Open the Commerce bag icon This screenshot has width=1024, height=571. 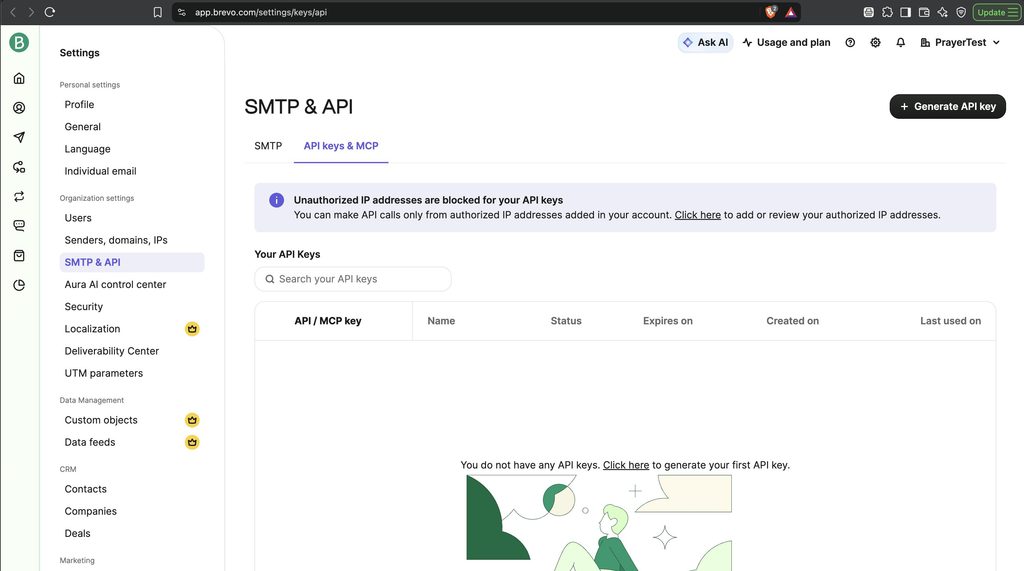19,255
